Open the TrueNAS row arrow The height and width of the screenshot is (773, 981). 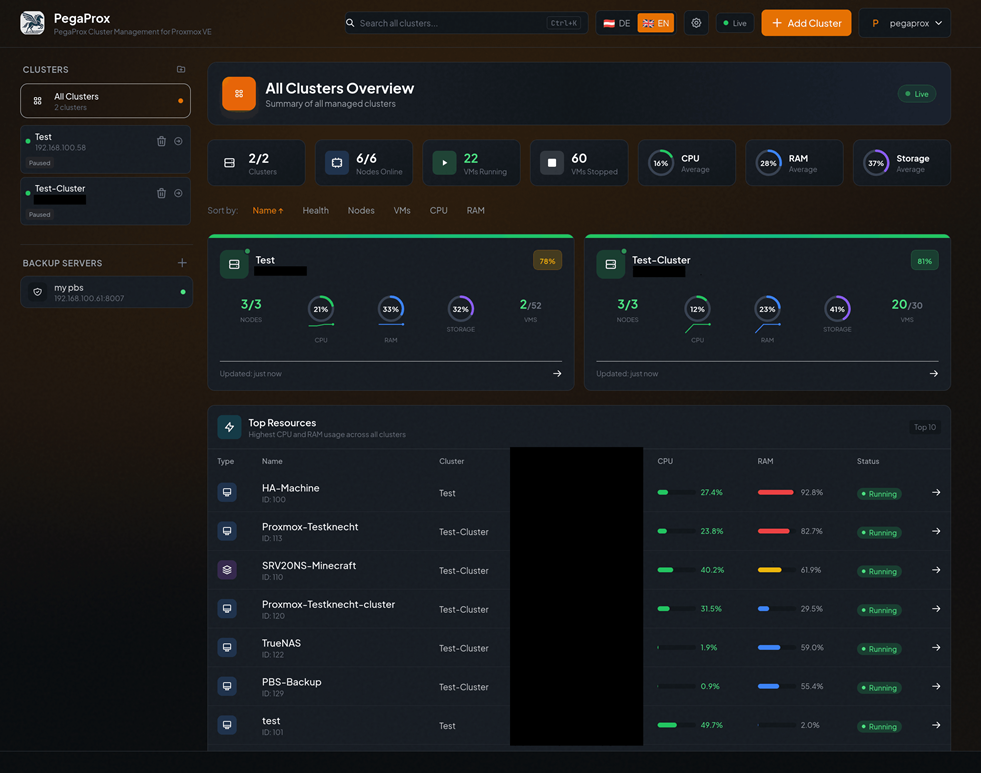pyautogui.click(x=936, y=647)
